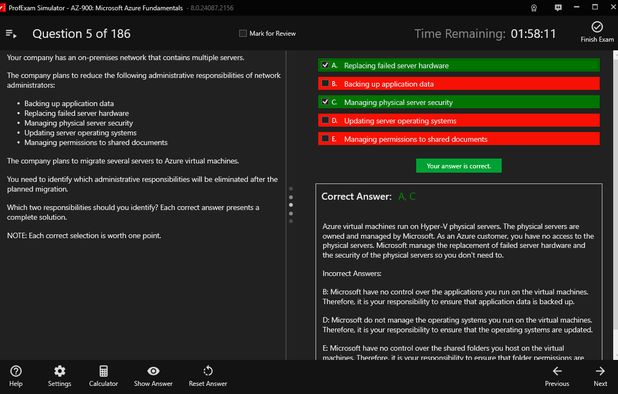Viewport: 618px width, 394px height.
Task: Go to Next question arrow
Action: (x=600, y=371)
